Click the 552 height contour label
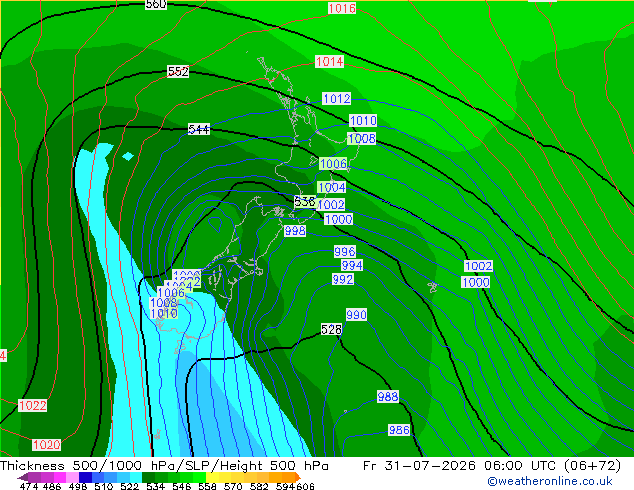This screenshot has height=490, width=634. click(x=178, y=72)
